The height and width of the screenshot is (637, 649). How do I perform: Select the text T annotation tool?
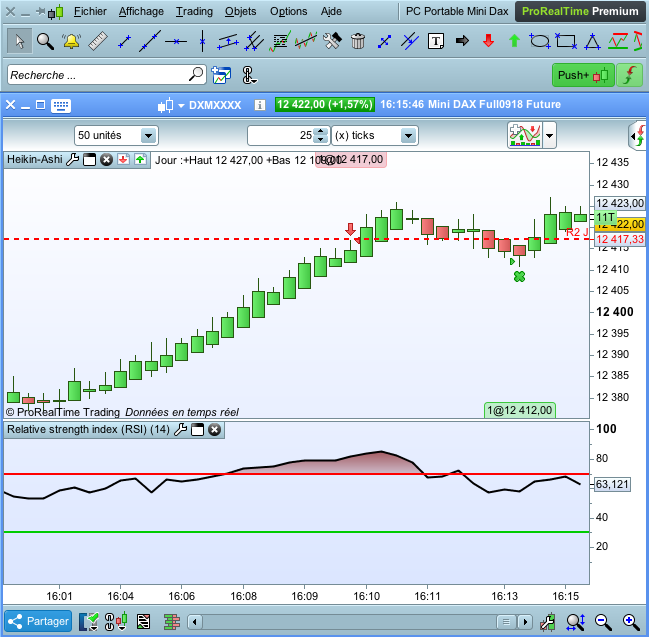tap(436, 41)
